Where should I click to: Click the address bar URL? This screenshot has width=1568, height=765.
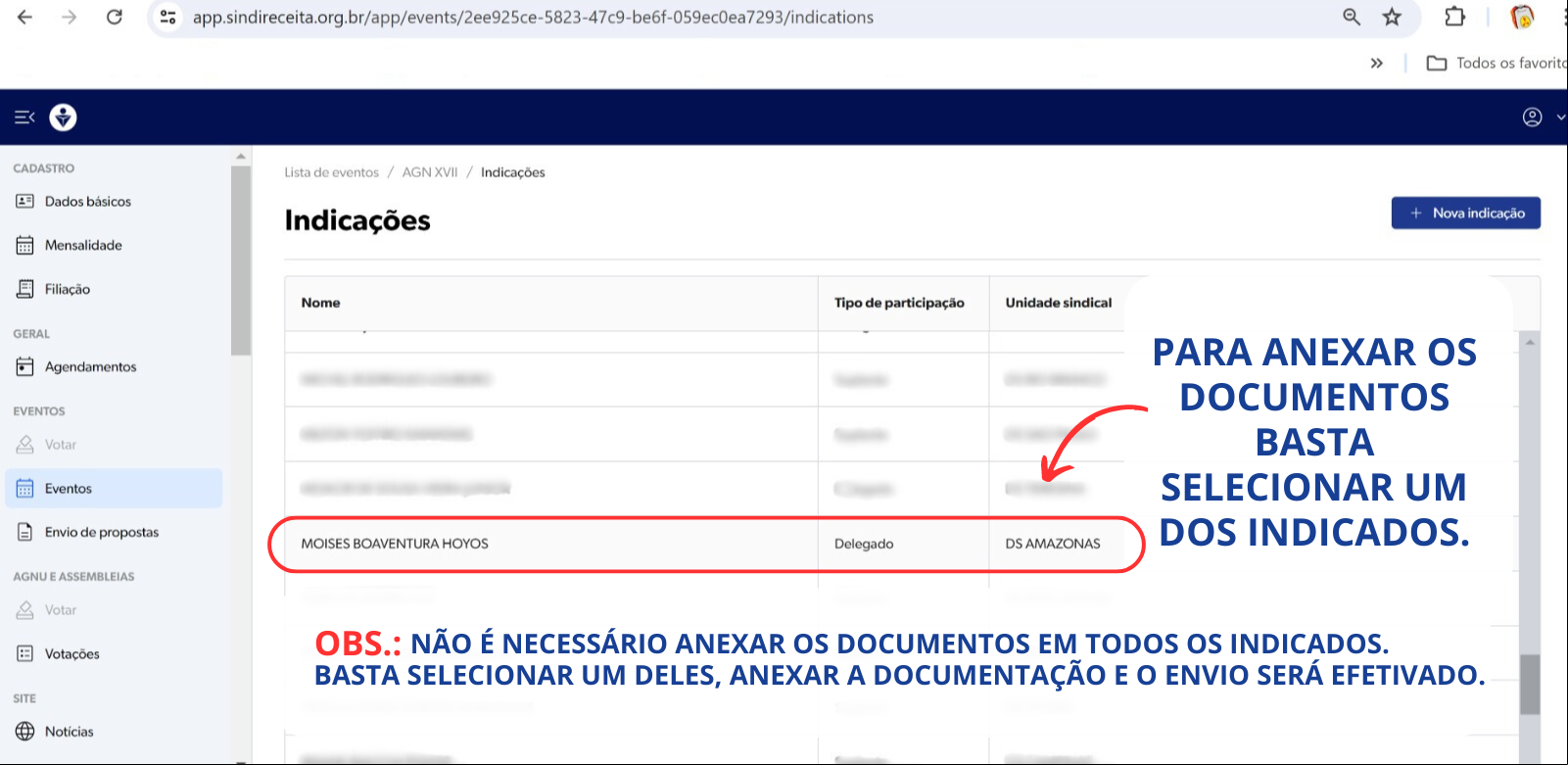click(533, 17)
